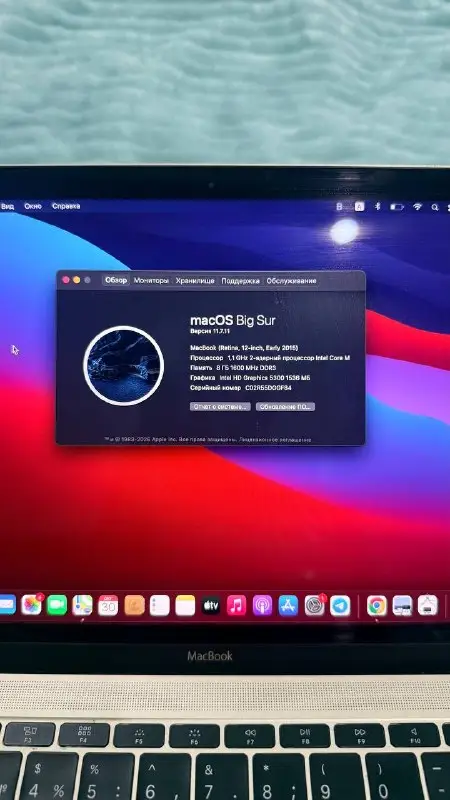450x800 pixels.
Task: Select the Обзор tab
Action: click(116, 280)
